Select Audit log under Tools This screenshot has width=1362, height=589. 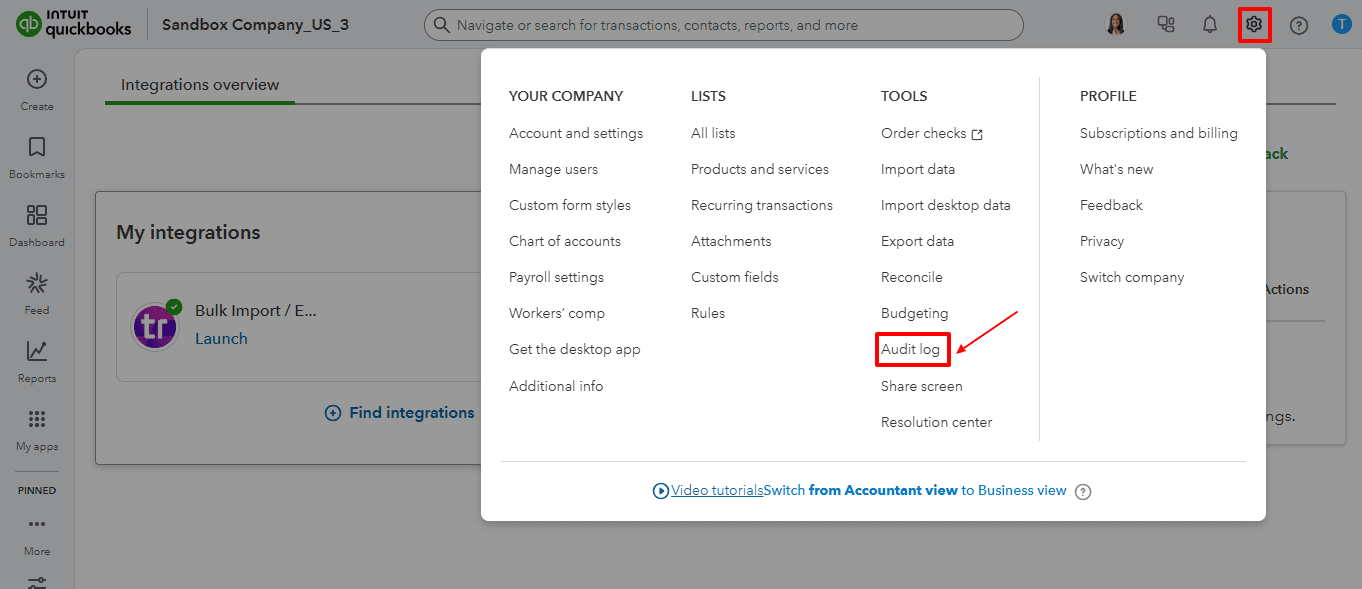[x=912, y=348]
